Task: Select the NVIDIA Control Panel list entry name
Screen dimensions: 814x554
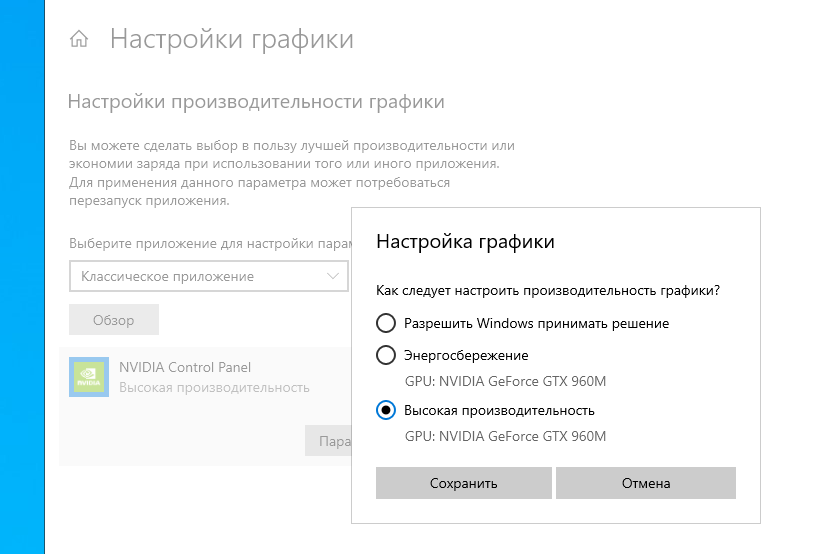Action: coord(185,367)
